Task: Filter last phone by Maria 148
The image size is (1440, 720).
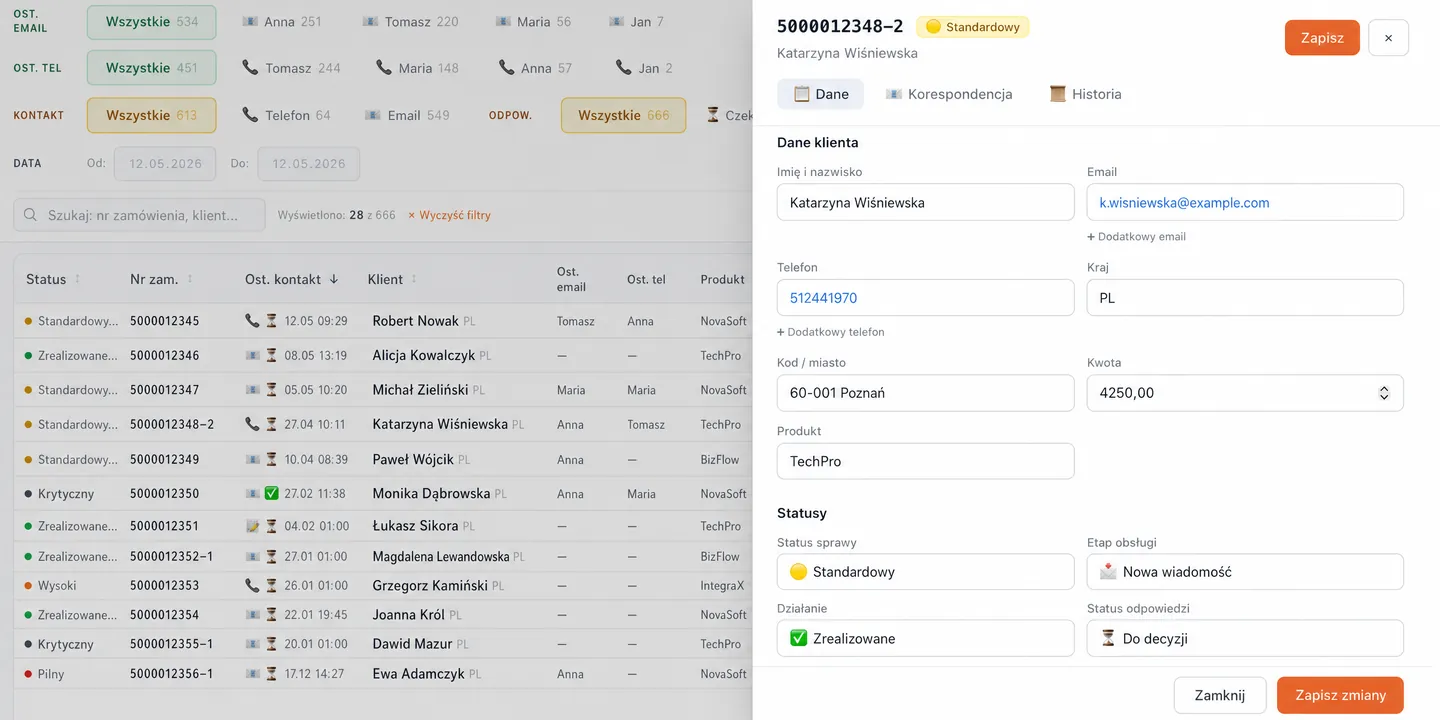Action: coord(417,68)
